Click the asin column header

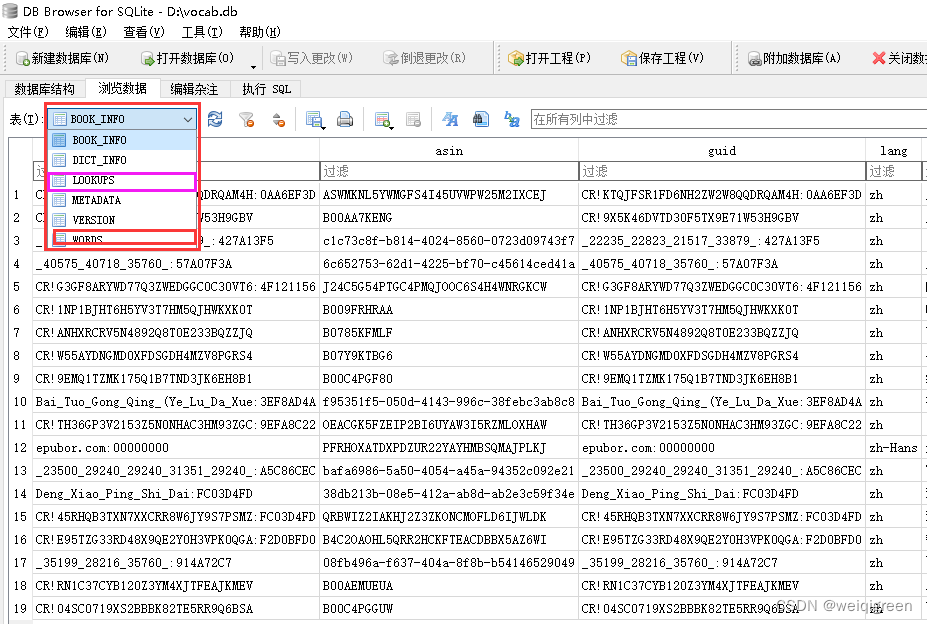(x=449, y=151)
